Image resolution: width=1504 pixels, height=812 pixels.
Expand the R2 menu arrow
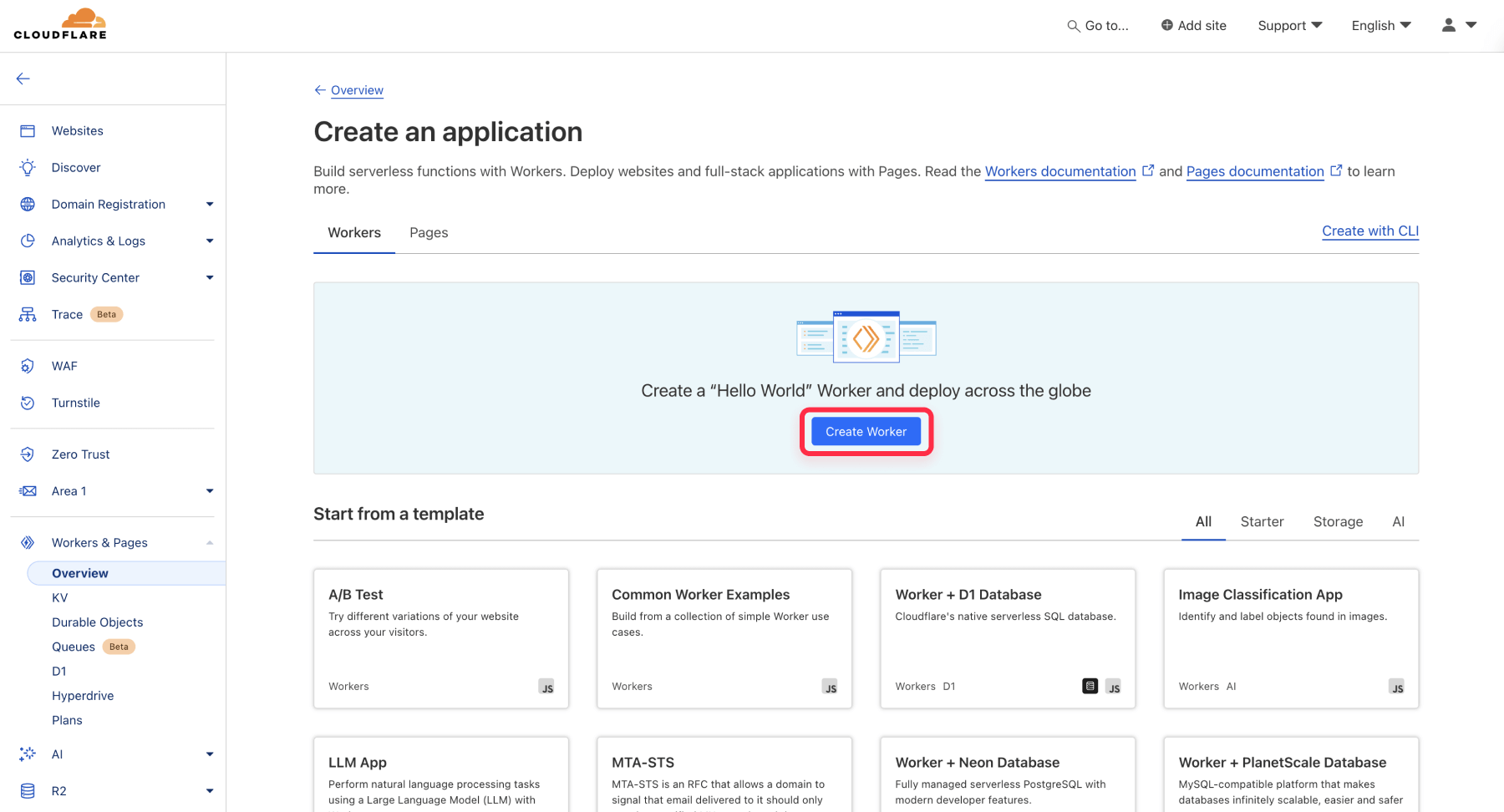click(x=210, y=791)
